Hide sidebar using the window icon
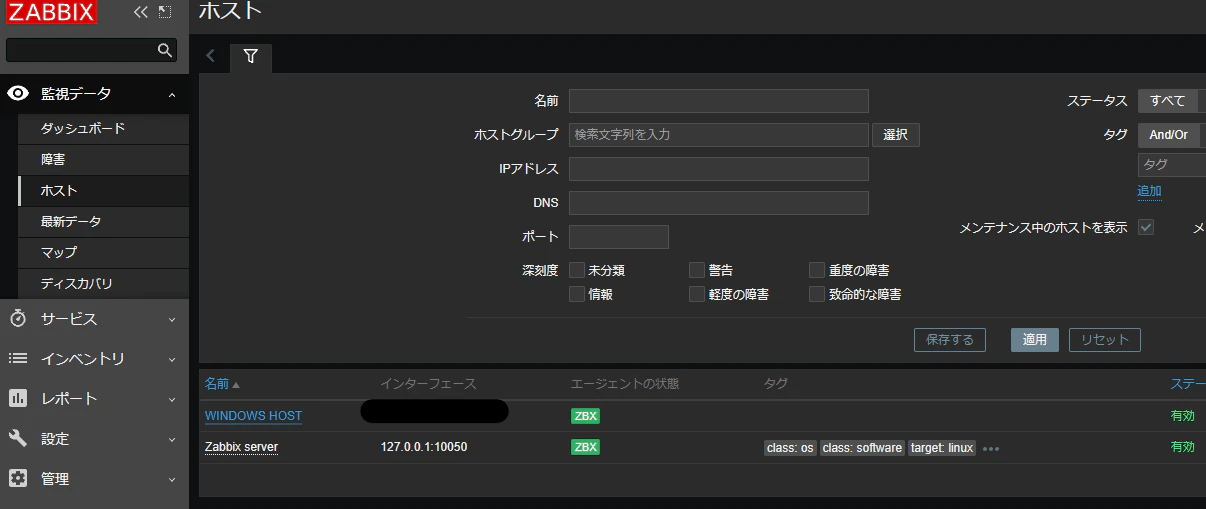 (165, 12)
